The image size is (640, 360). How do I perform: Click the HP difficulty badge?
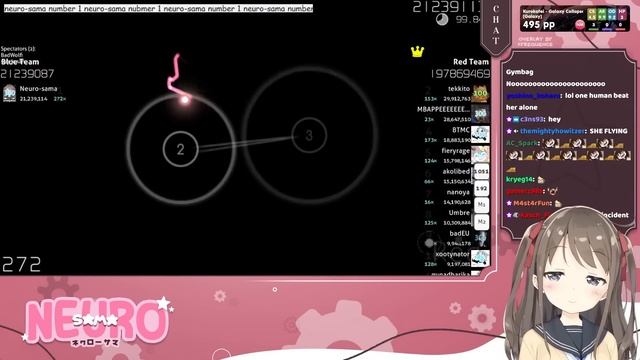click(x=622, y=14)
